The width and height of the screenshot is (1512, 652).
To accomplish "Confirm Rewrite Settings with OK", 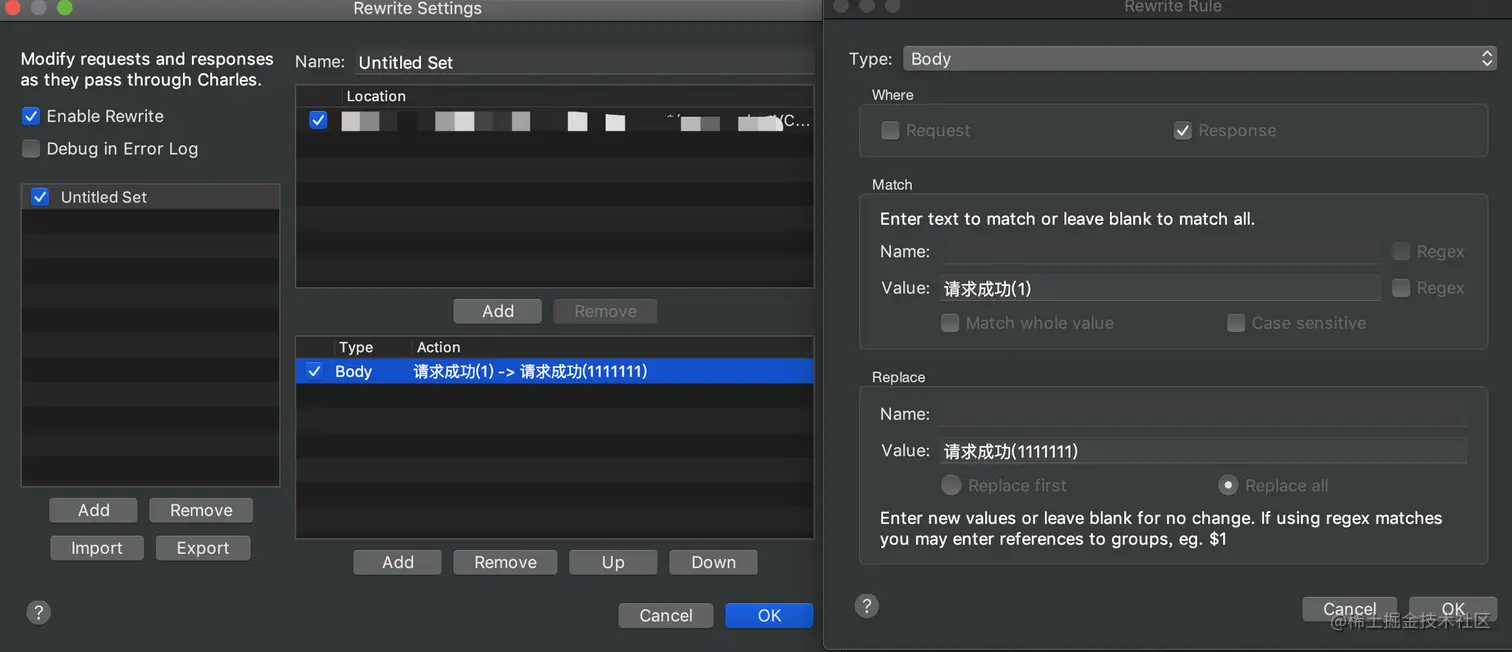I will point(769,615).
